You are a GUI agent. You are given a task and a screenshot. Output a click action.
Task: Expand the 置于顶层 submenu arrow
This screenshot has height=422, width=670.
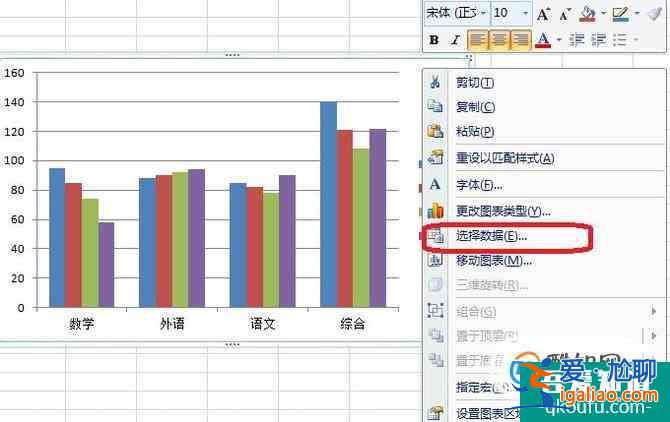pyautogui.click(x=654, y=336)
